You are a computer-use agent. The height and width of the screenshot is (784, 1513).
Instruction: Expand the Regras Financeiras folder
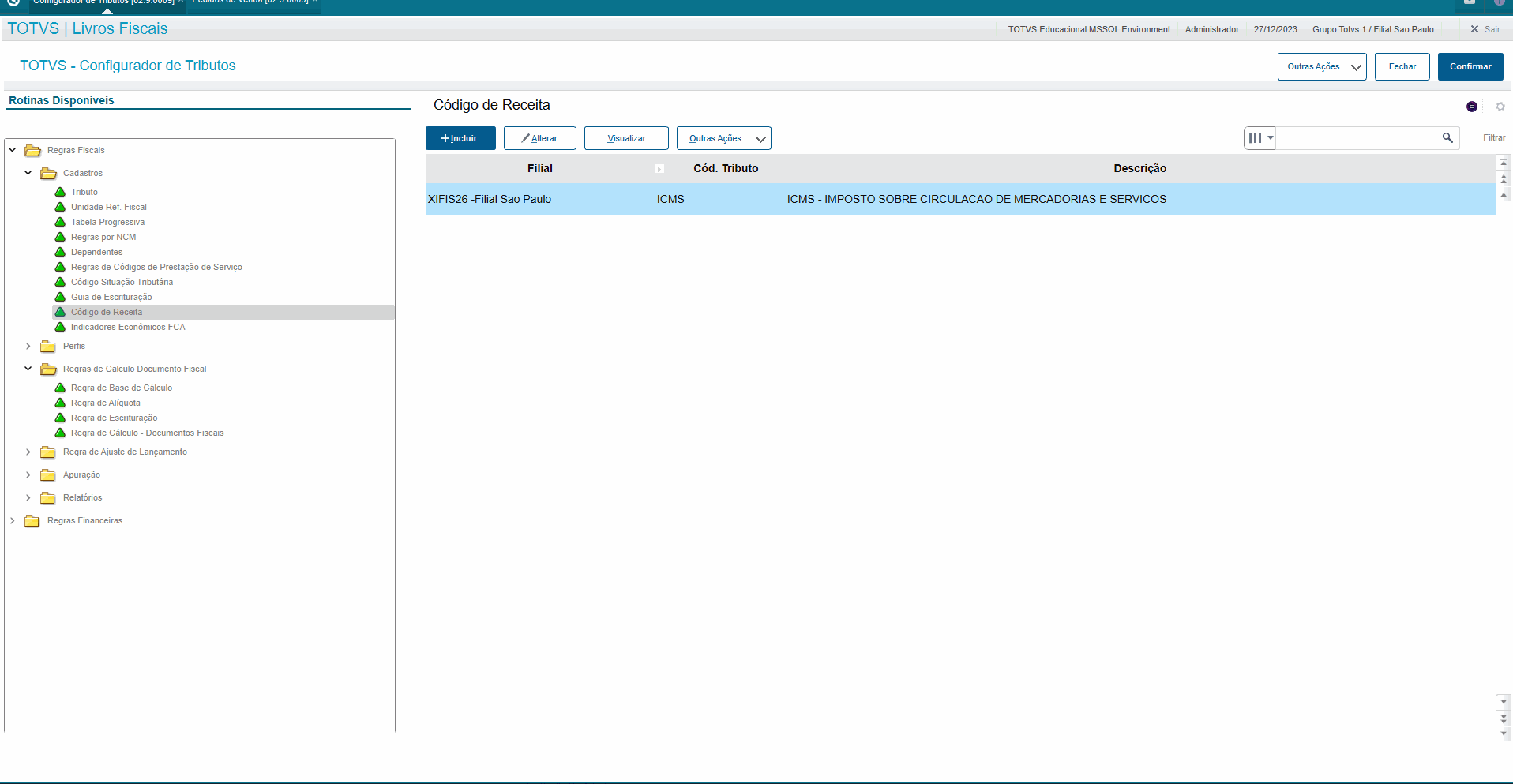13,520
